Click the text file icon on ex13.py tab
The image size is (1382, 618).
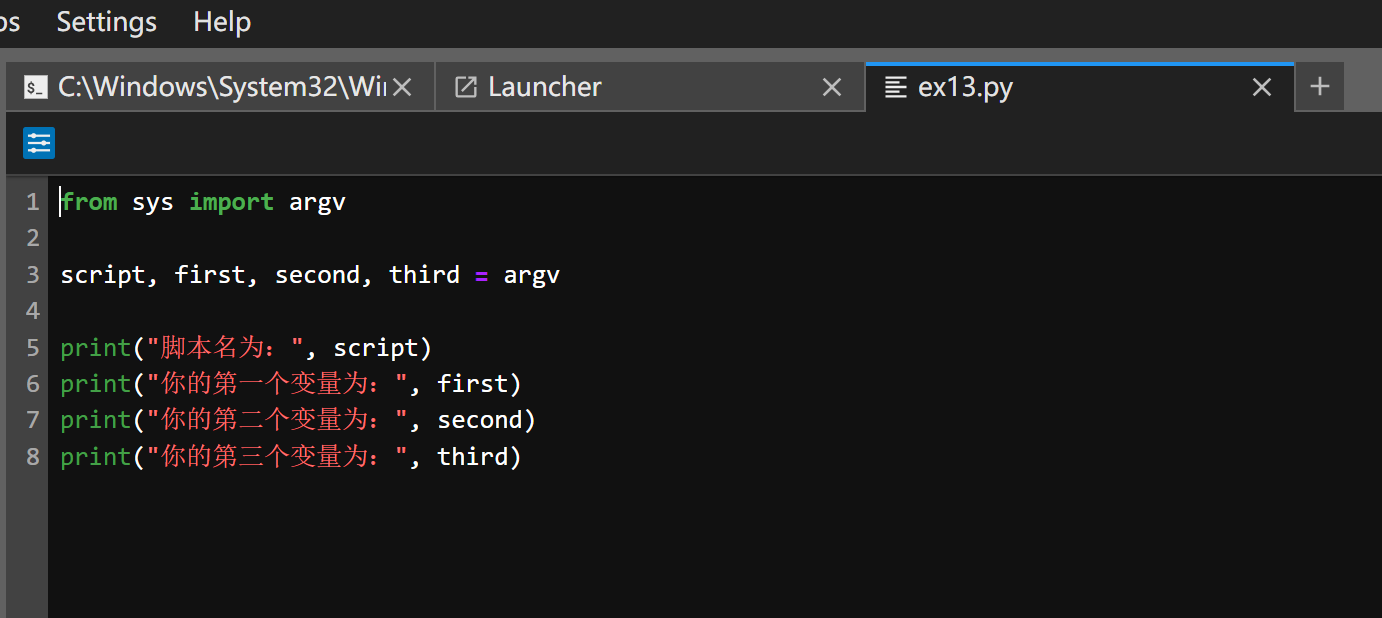pos(896,88)
